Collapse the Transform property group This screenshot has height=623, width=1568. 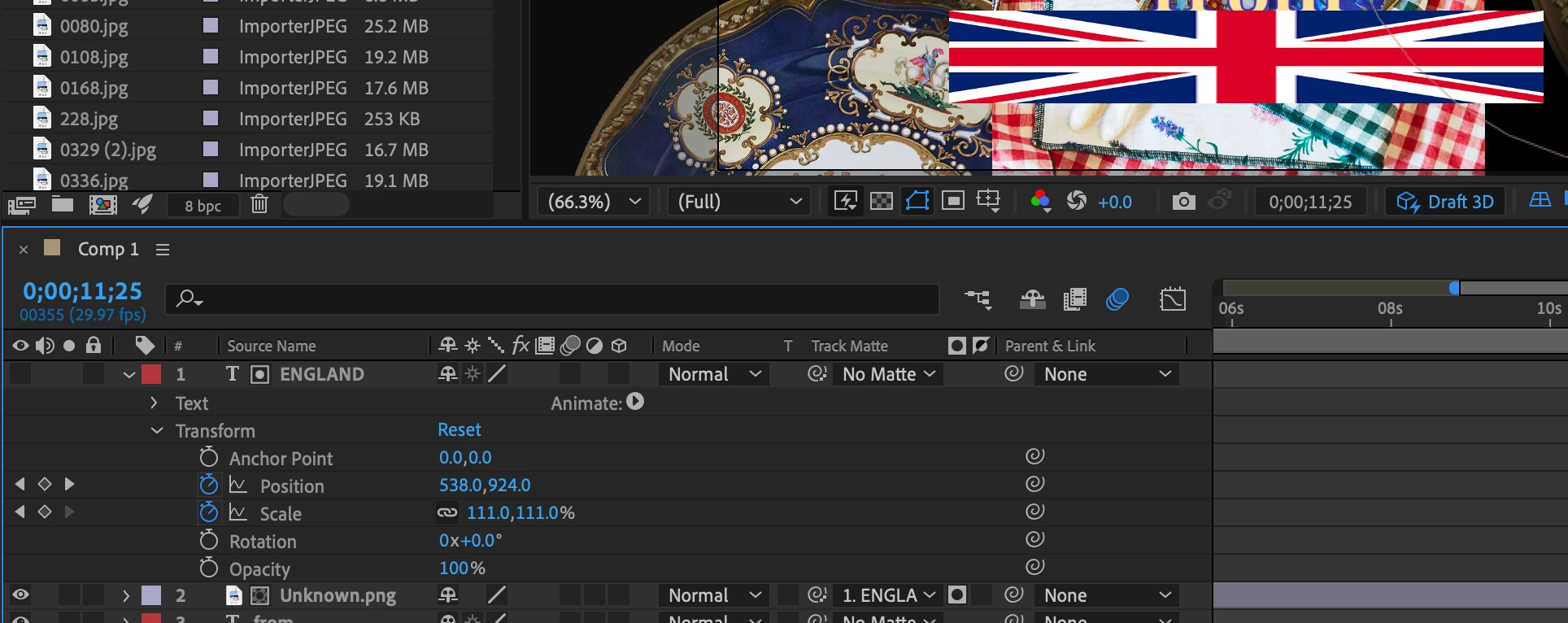[157, 430]
